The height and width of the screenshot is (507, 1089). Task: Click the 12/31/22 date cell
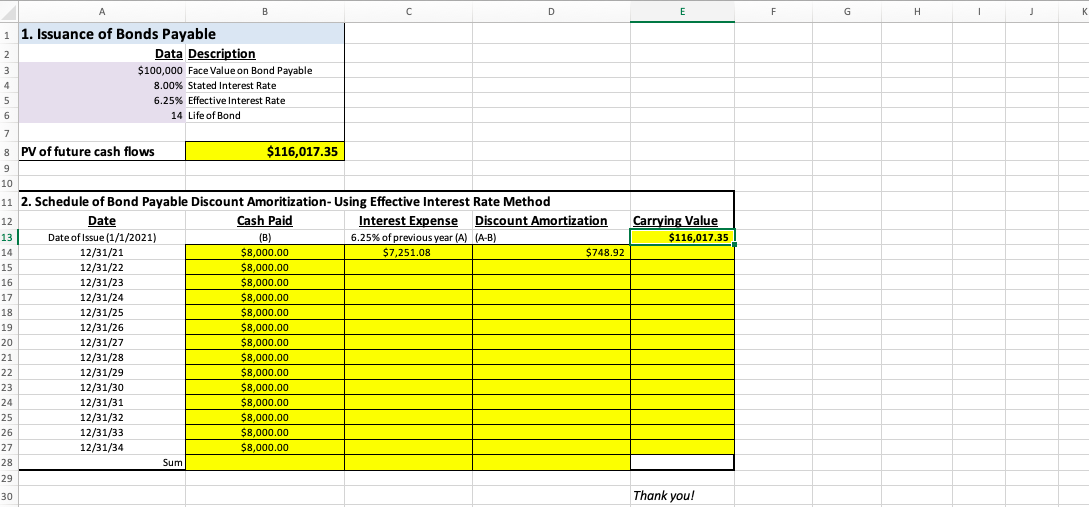[102, 267]
